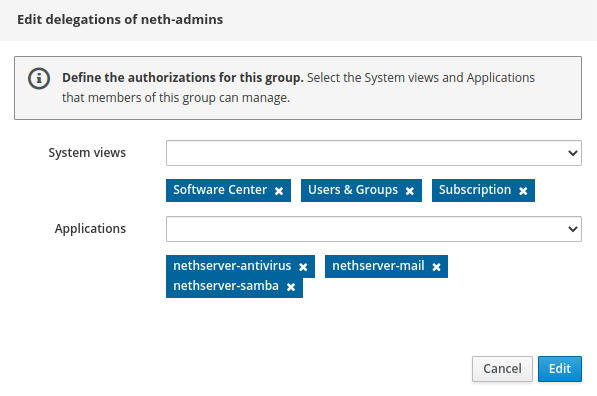Open the Applications dropdown

[x=374, y=229]
